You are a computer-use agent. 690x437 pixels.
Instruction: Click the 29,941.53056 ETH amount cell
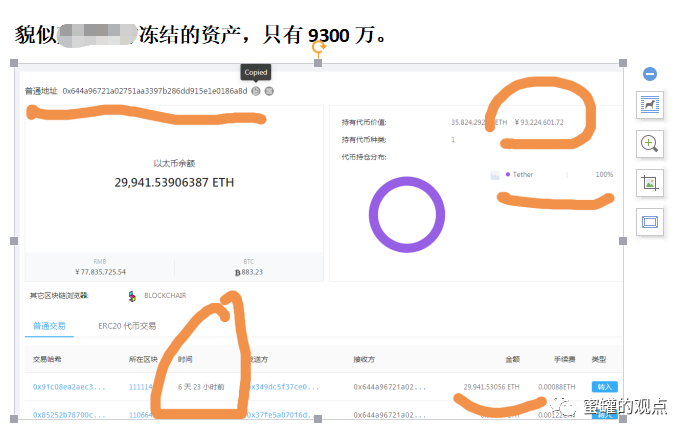492,387
